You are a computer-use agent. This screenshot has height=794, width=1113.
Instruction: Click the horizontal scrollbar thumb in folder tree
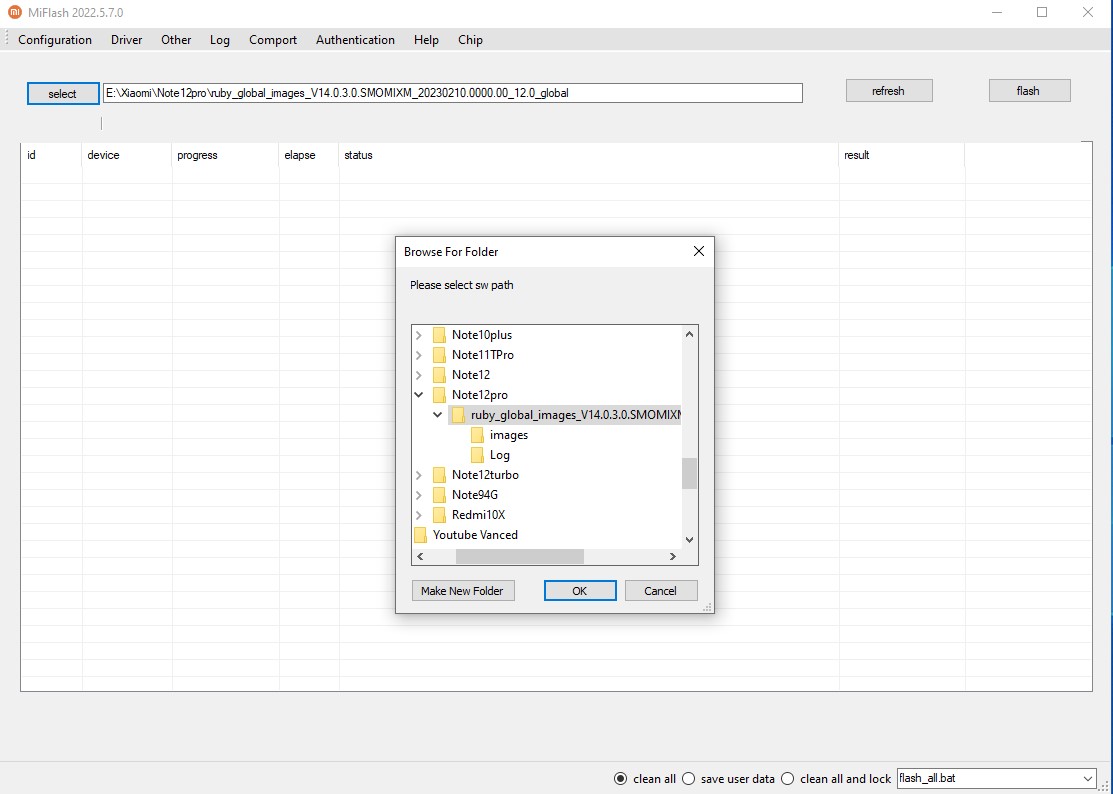[520, 556]
